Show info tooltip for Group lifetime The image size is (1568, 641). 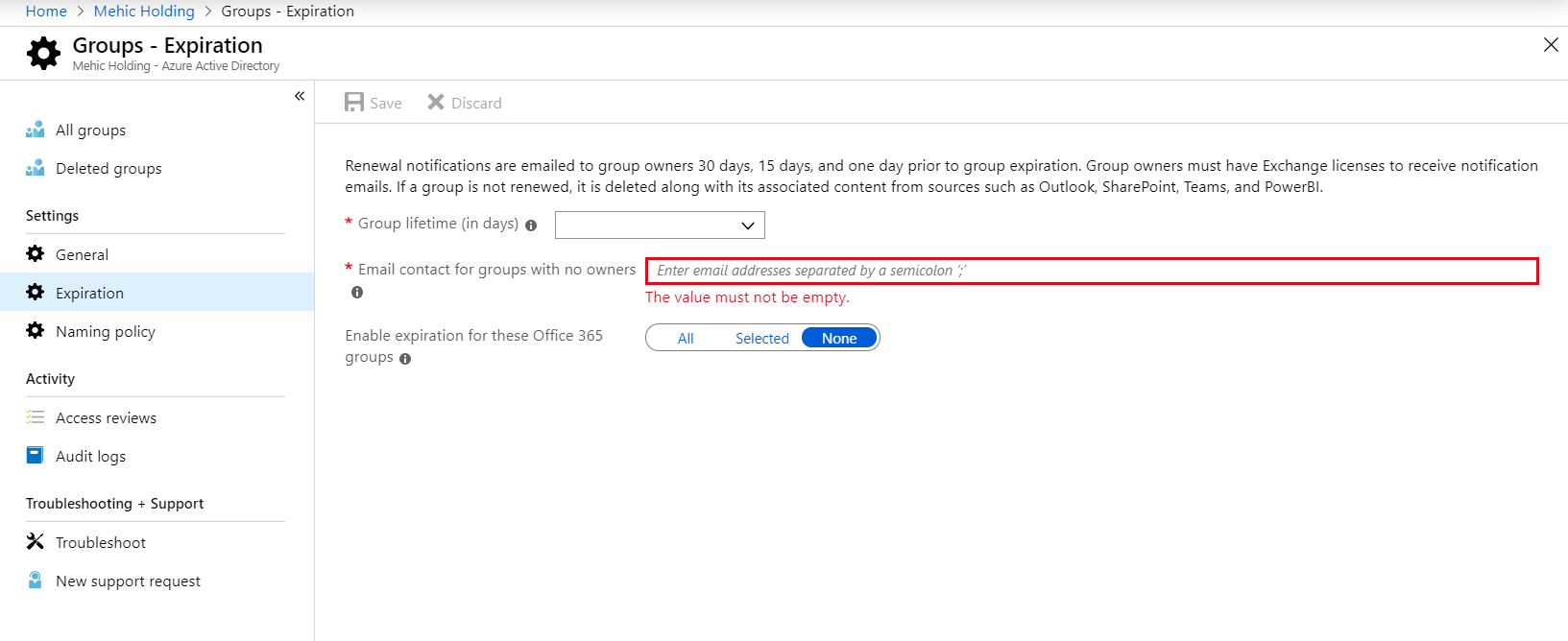(531, 226)
